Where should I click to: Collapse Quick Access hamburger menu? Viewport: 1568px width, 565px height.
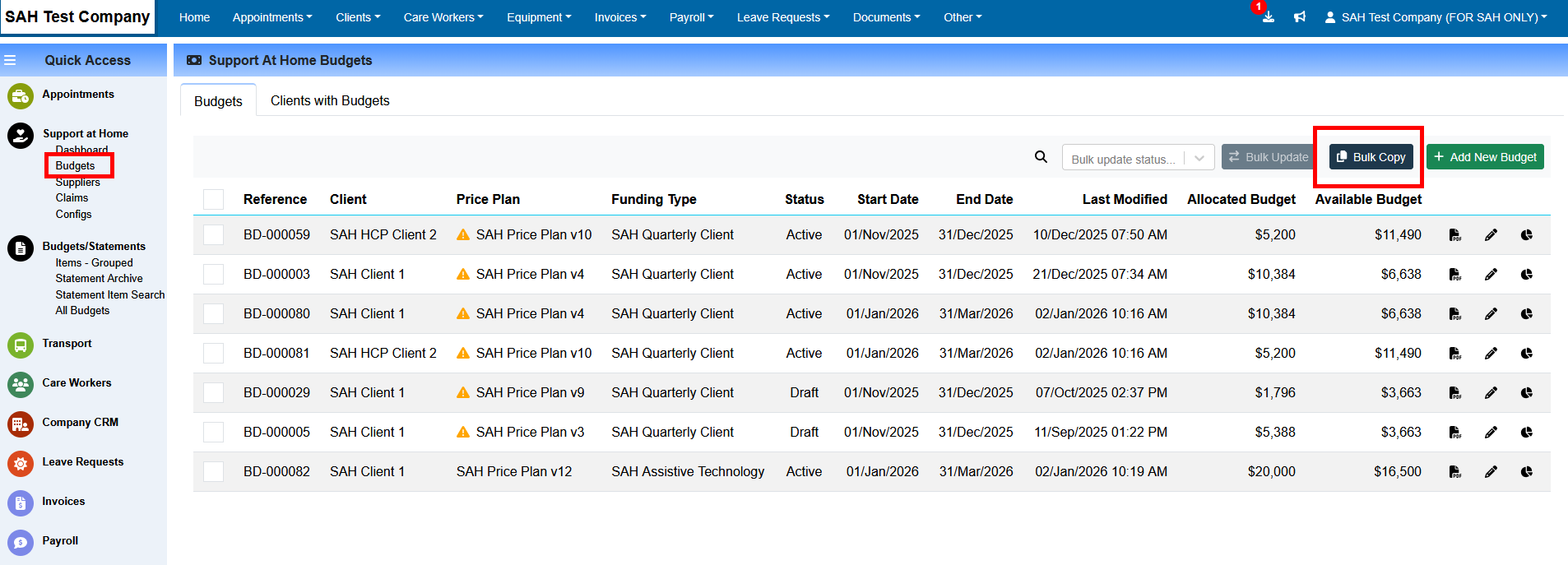coord(11,60)
